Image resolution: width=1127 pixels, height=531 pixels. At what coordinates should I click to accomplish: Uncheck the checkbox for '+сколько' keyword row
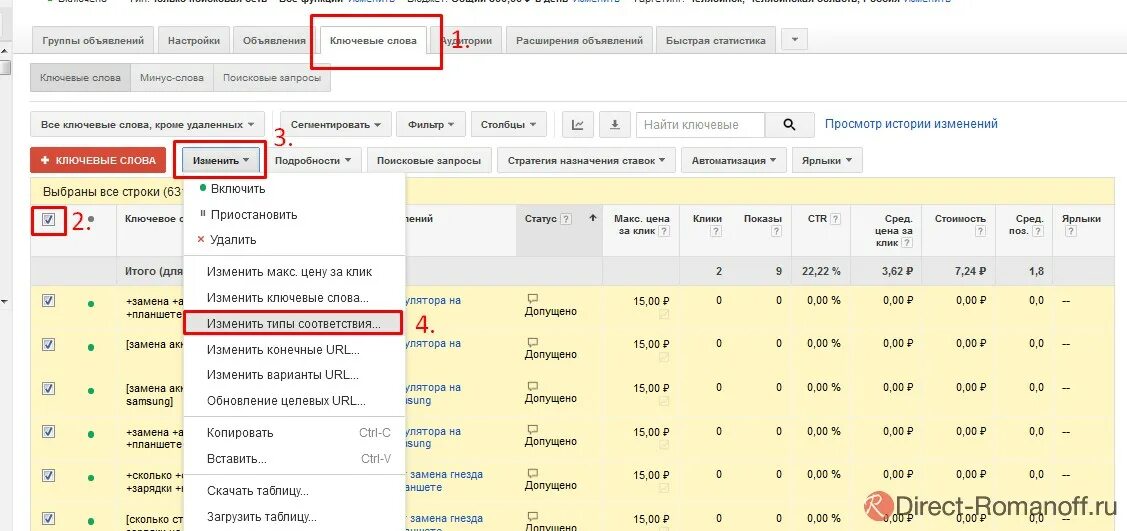(x=48, y=475)
